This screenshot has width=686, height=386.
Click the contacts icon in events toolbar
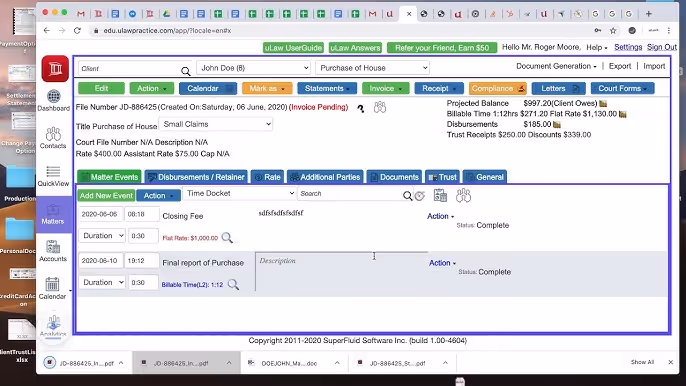[463, 196]
